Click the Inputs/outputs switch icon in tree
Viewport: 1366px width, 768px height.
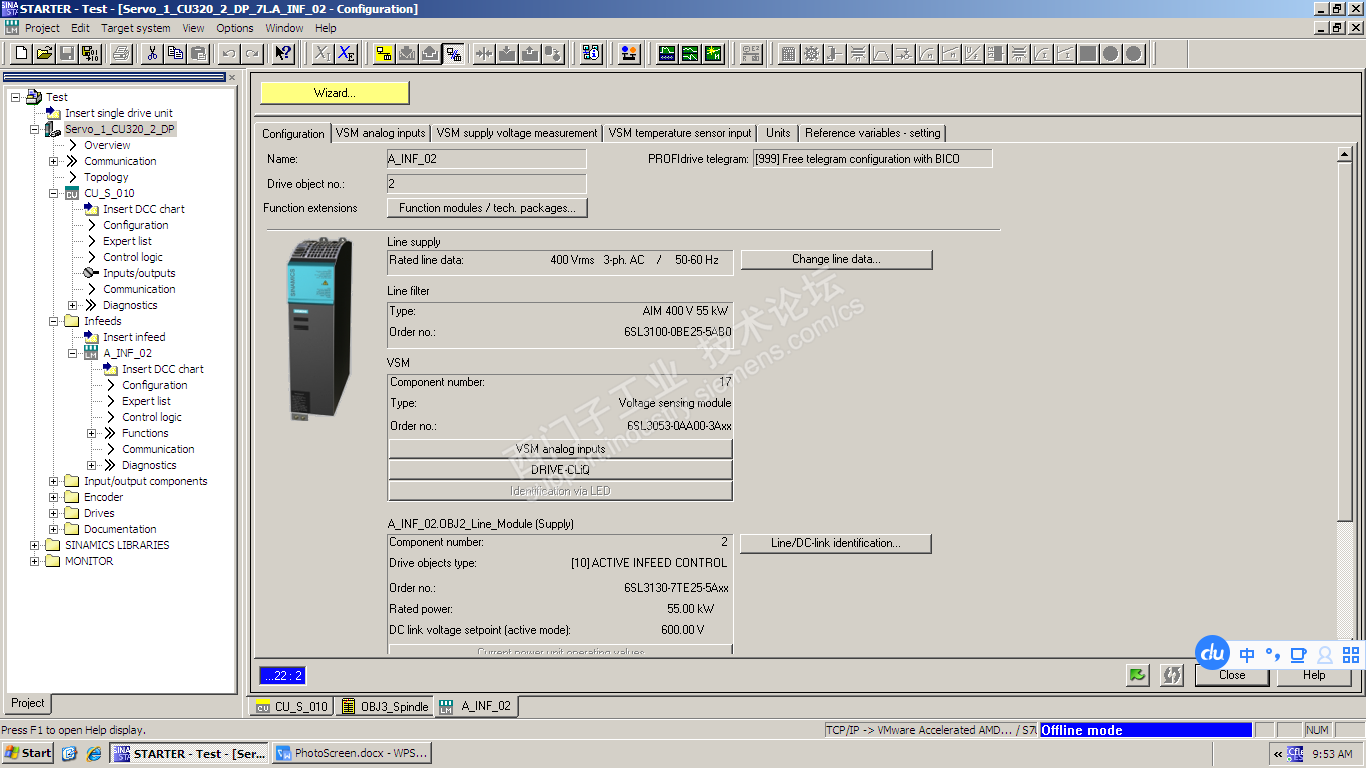[91, 273]
